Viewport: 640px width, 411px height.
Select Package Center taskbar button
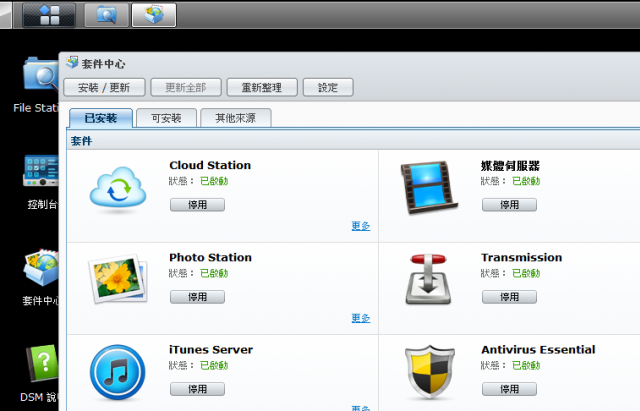pyautogui.click(x=154, y=15)
